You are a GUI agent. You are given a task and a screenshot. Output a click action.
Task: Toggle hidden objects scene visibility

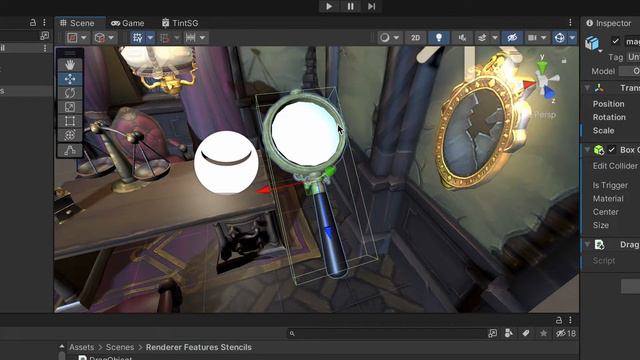tap(512, 38)
